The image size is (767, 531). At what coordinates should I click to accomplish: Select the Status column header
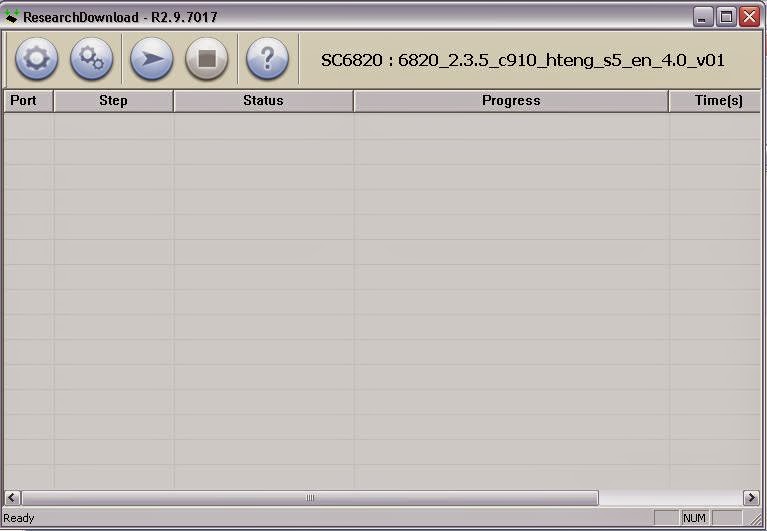click(x=263, y=101)
